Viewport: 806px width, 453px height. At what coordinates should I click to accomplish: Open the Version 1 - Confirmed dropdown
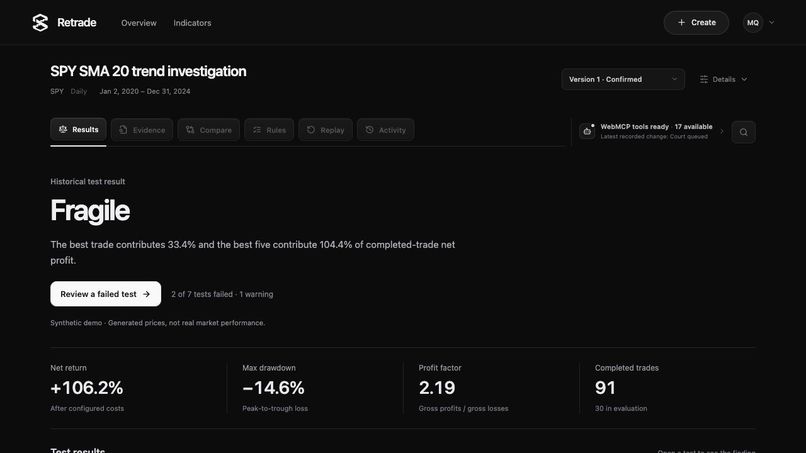(x=622, y=79)
